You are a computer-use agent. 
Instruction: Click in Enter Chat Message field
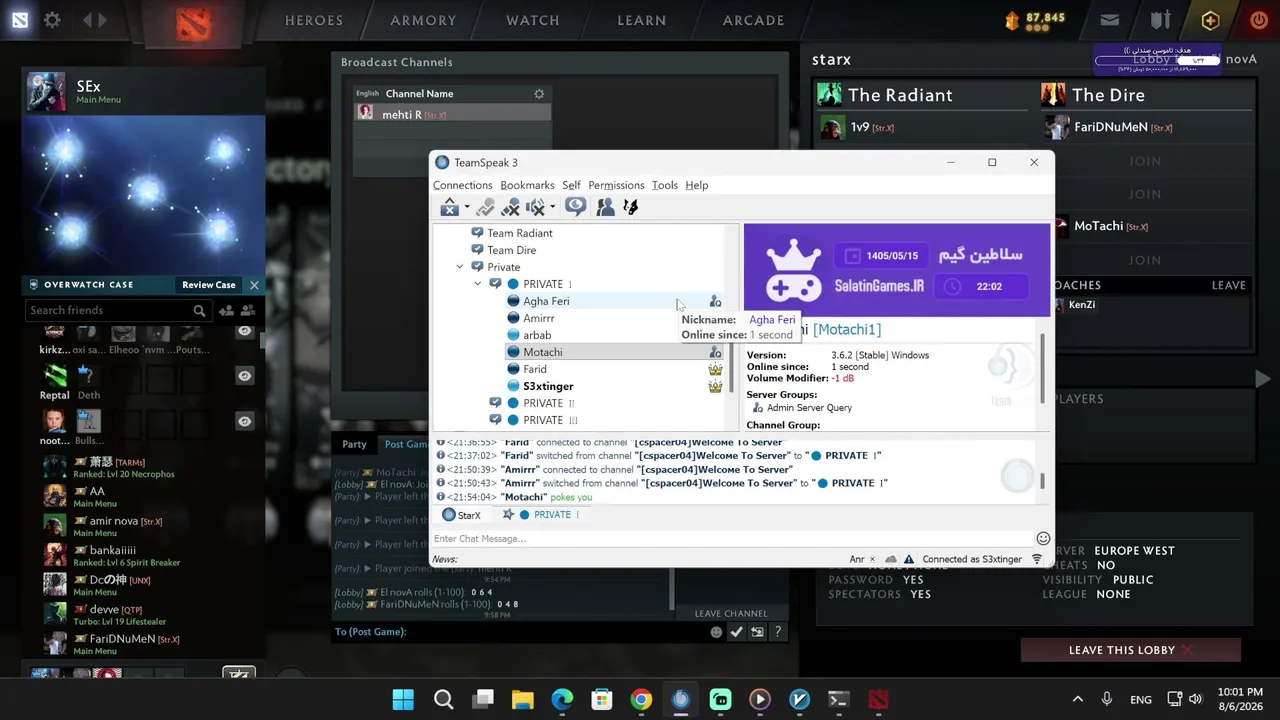[732, 538]
